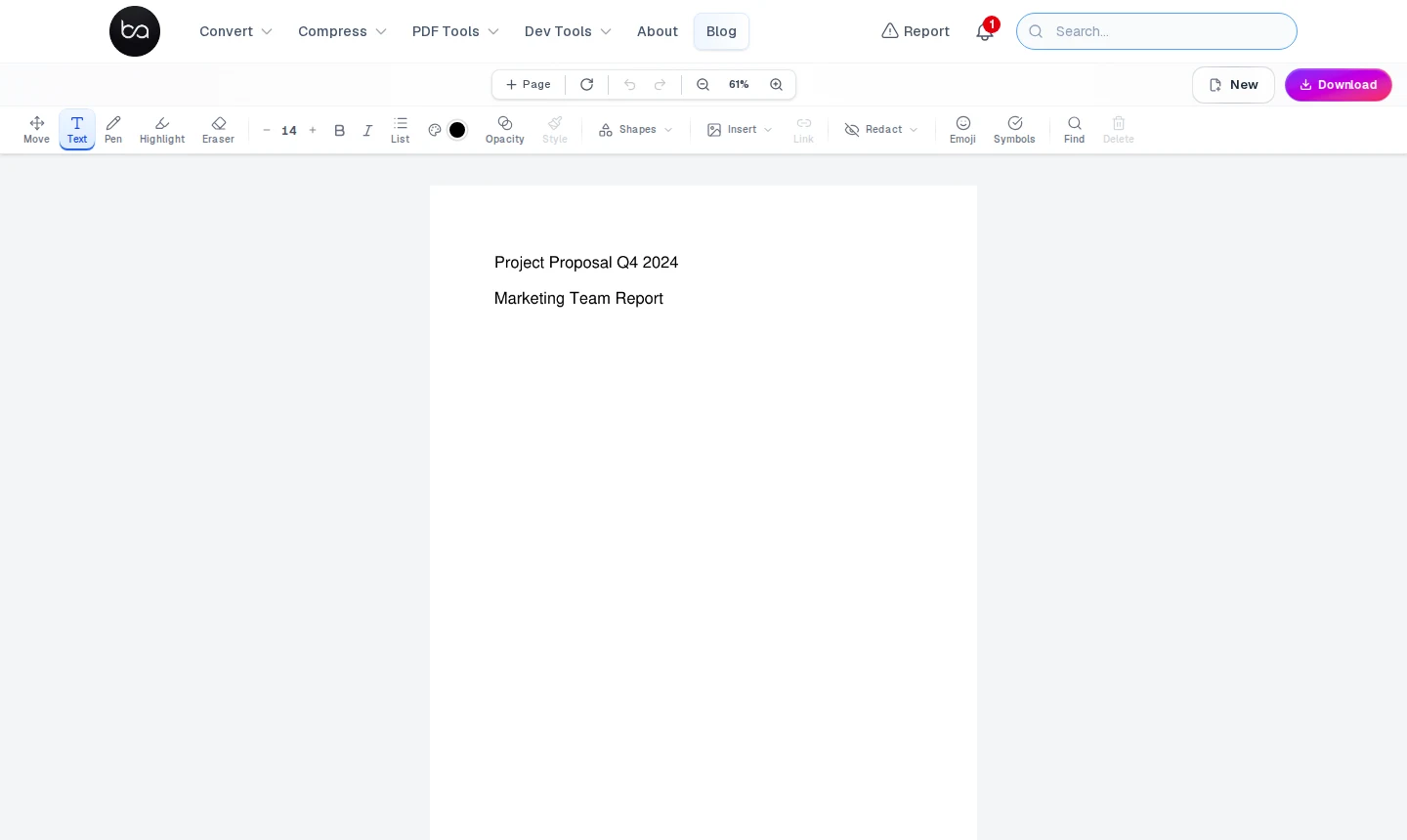Open the List formatting option
Screen dimensions: 1407x840
(x=401, y=130)
